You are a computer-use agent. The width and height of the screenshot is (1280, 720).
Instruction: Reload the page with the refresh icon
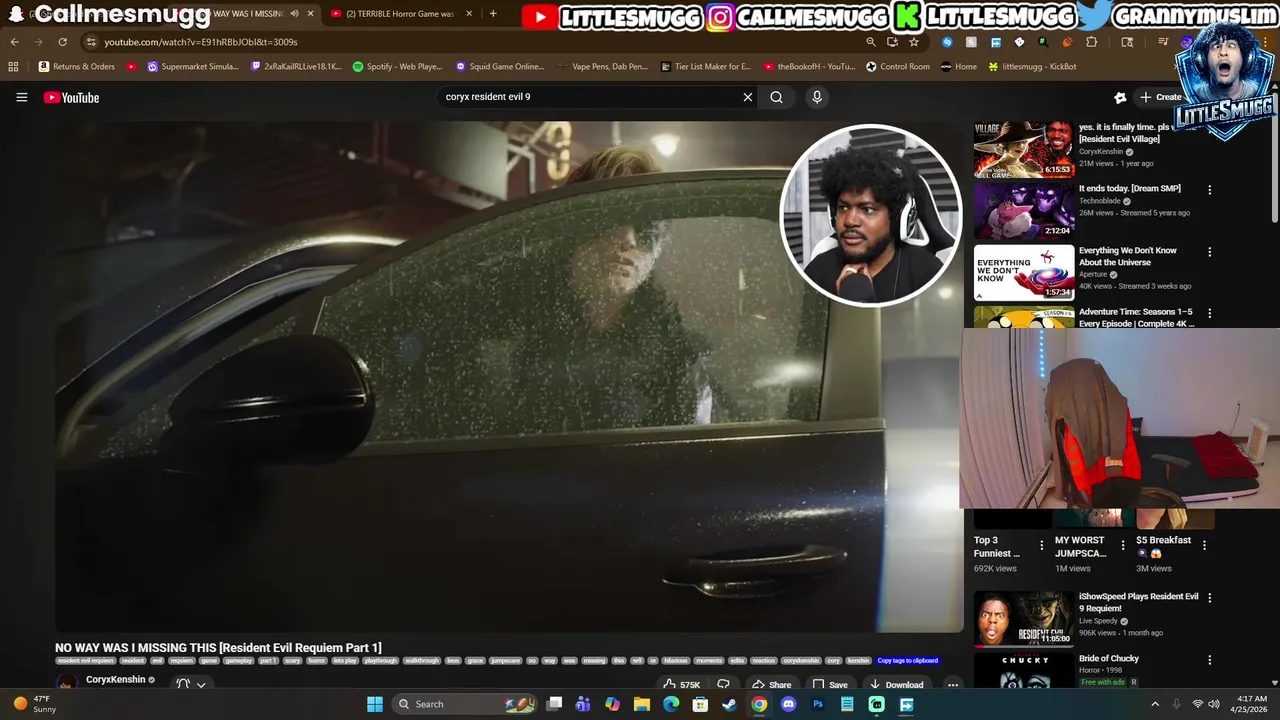(x=62, y=42)
